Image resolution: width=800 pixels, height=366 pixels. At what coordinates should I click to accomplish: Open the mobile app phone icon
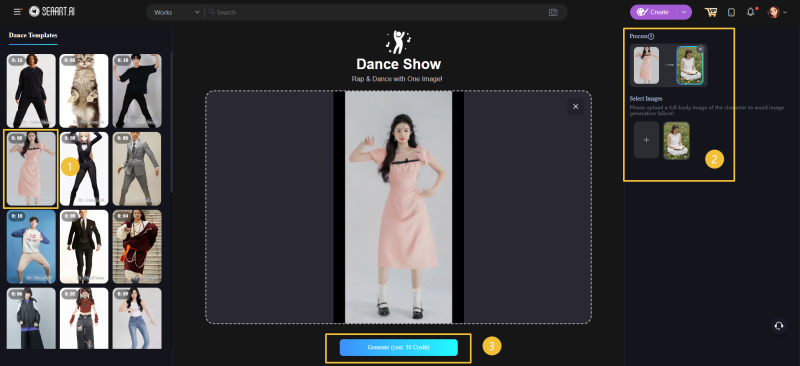(x=731, y=12)
